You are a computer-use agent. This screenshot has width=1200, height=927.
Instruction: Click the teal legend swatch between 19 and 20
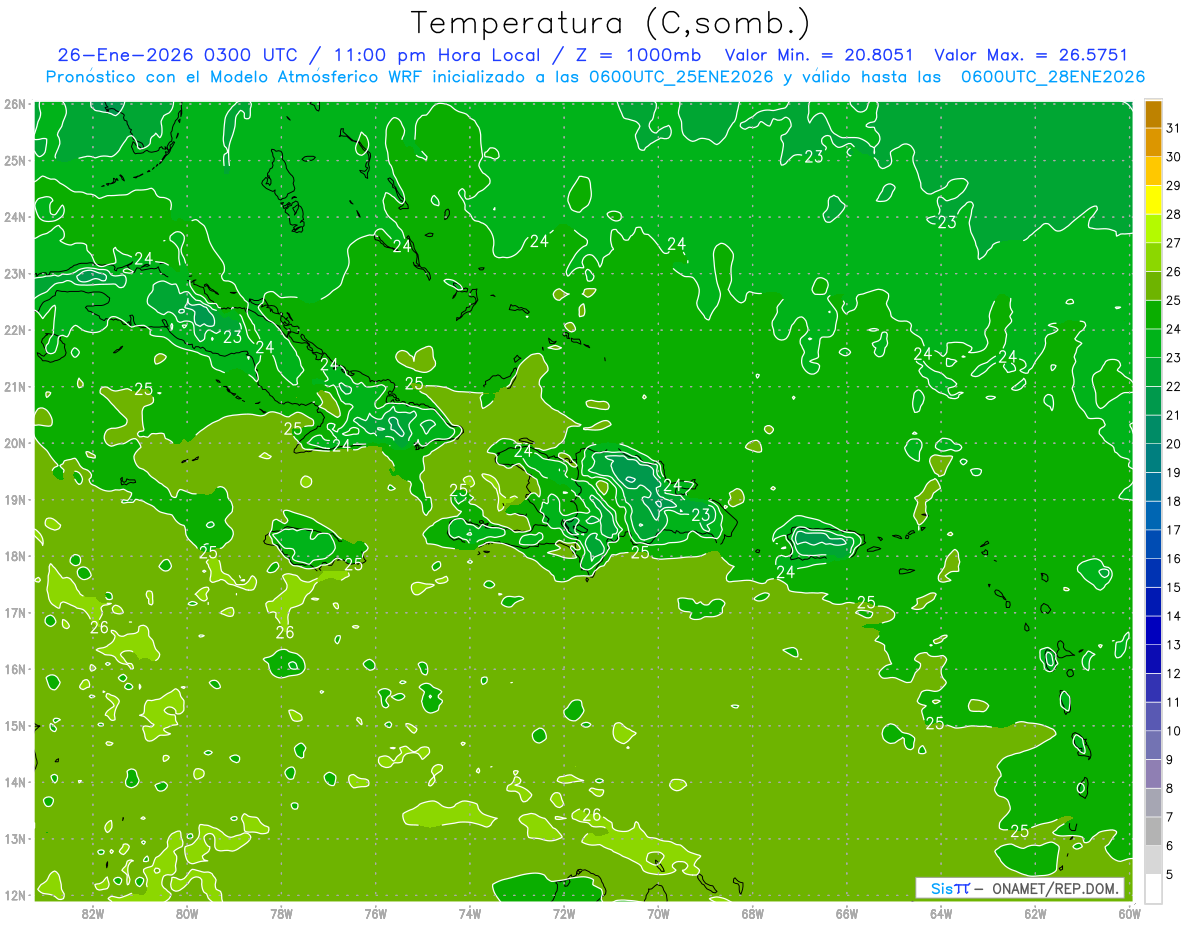(x=1153, y=458)
